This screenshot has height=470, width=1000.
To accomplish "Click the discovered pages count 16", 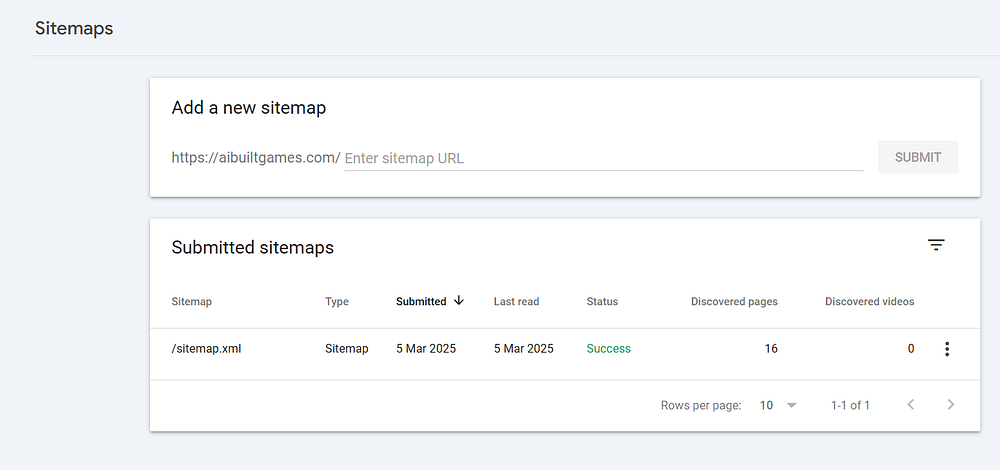I will pos(770,349).
